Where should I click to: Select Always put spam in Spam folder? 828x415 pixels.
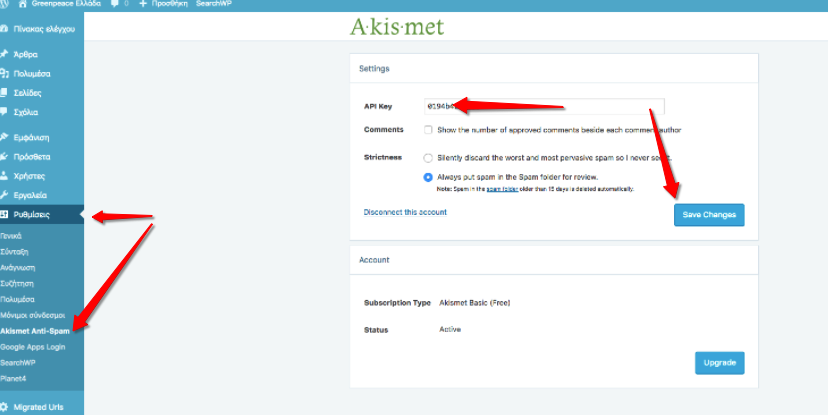tap(428, 177)
